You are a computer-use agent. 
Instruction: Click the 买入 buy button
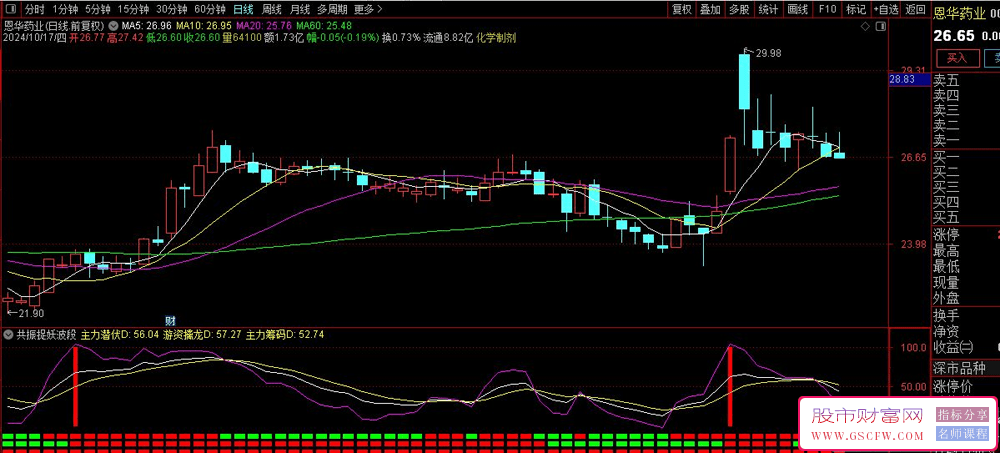(957, 58)
